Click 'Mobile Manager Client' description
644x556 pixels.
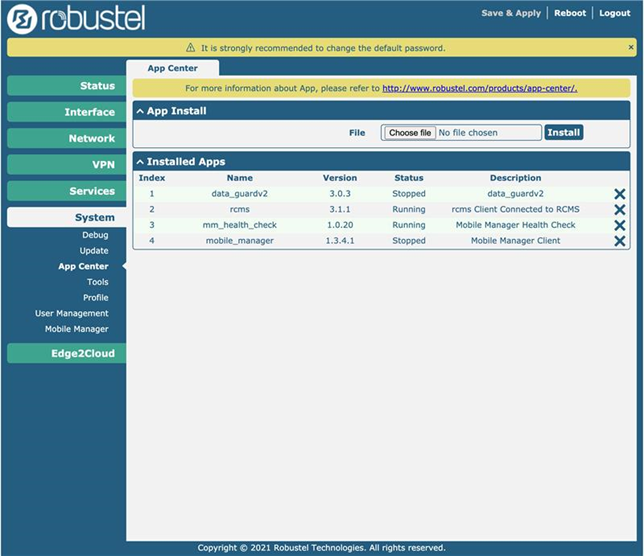(515, 241)
